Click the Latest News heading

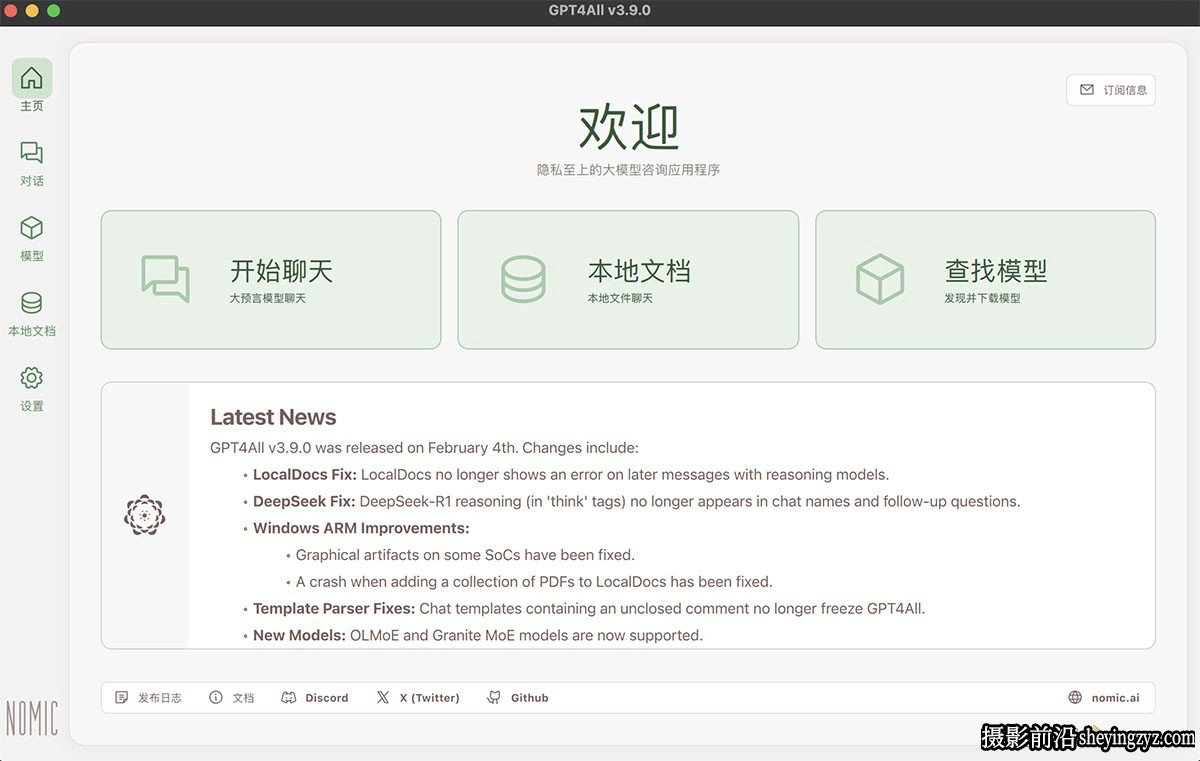[273, 417]
